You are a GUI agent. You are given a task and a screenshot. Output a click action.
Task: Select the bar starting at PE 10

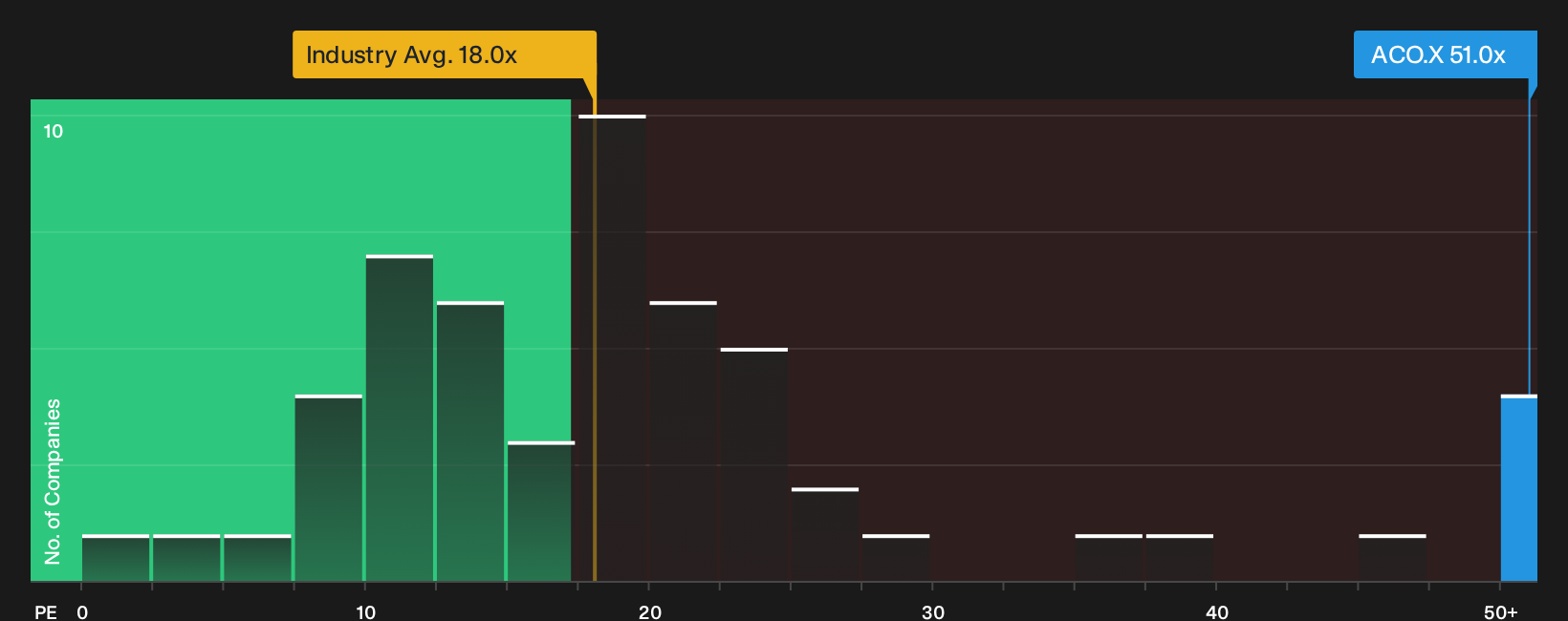(x=400, y=418)
